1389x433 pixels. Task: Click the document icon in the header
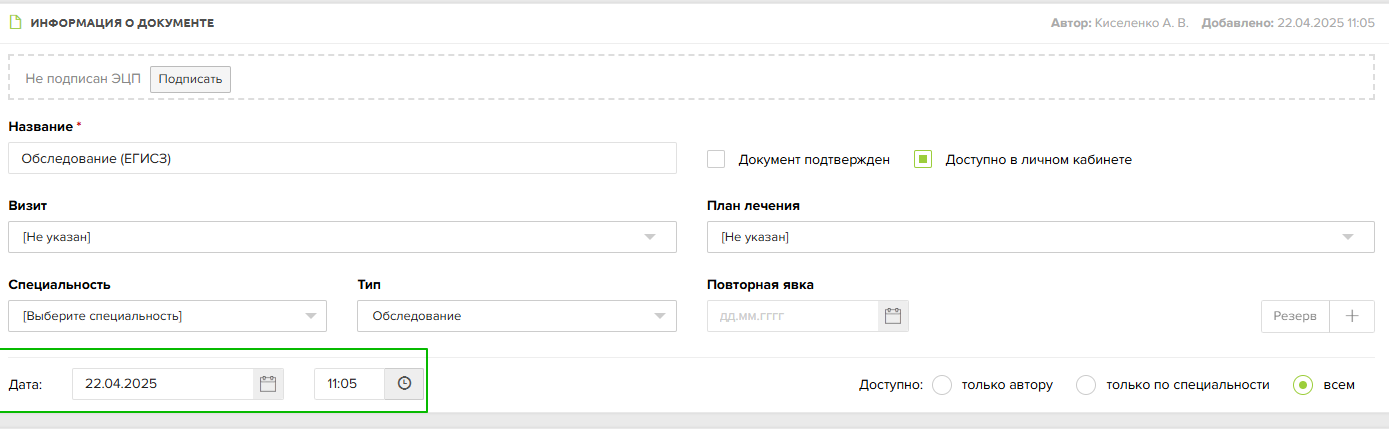click(15, 22)
